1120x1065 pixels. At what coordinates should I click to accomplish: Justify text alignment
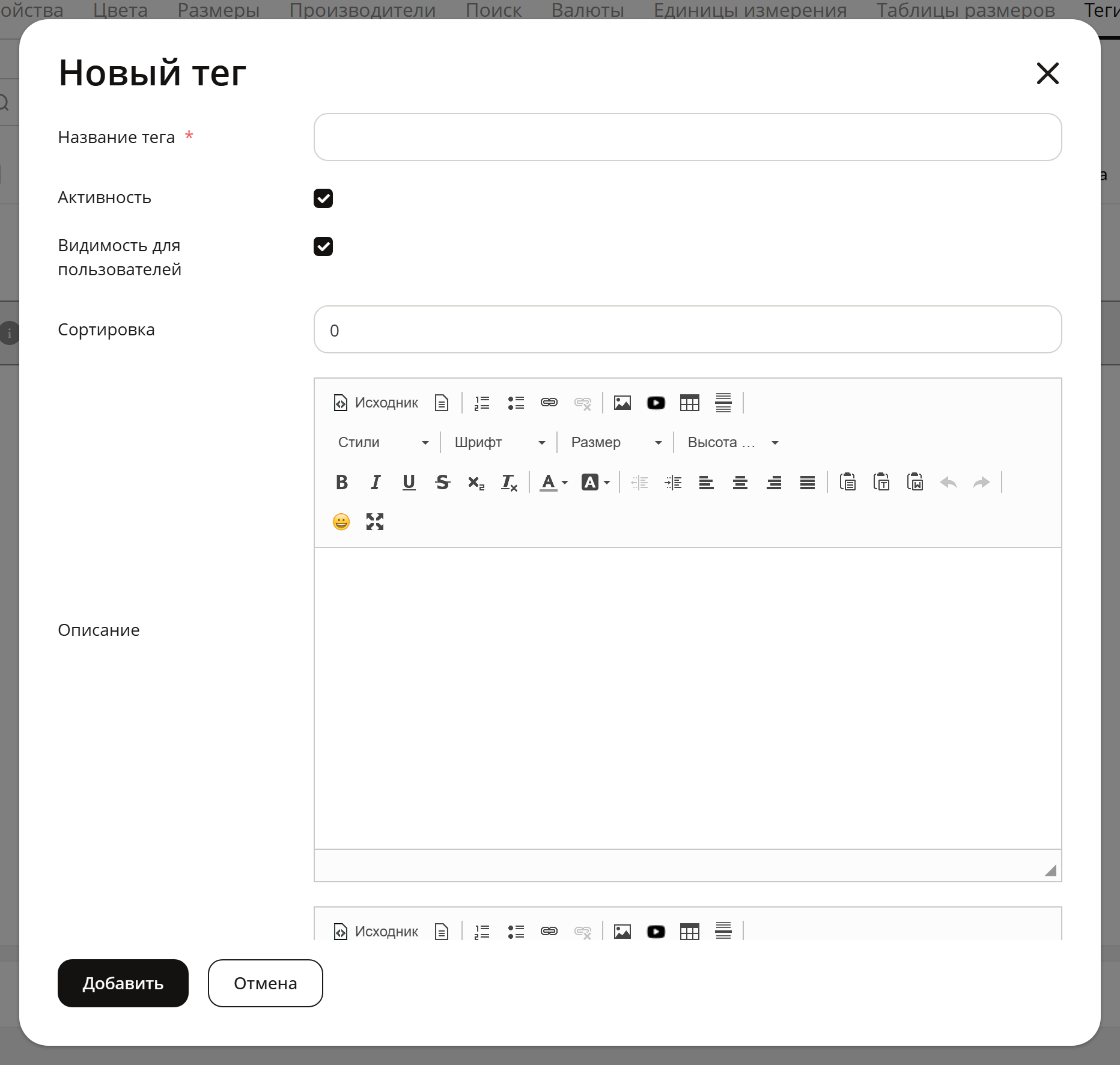[808, 482]
